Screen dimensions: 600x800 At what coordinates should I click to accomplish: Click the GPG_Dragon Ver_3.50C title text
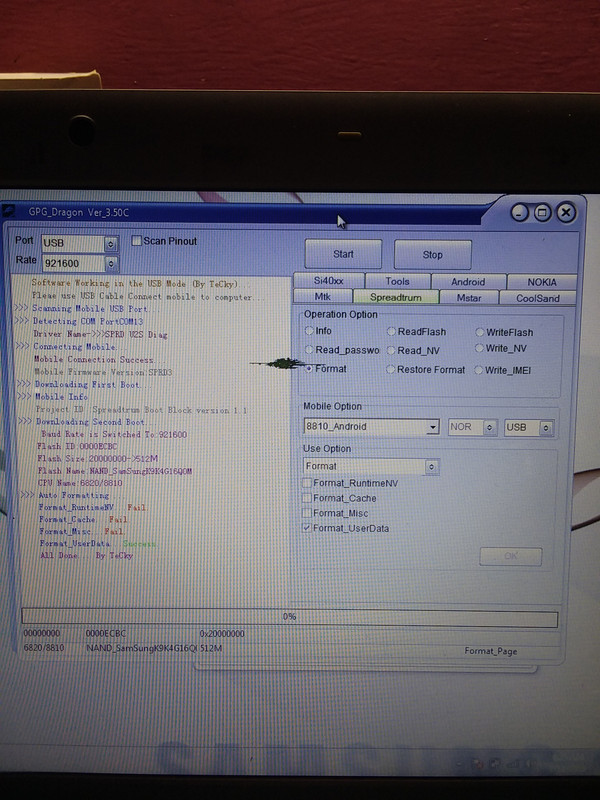pyautogui.click(x=78, y=212)
